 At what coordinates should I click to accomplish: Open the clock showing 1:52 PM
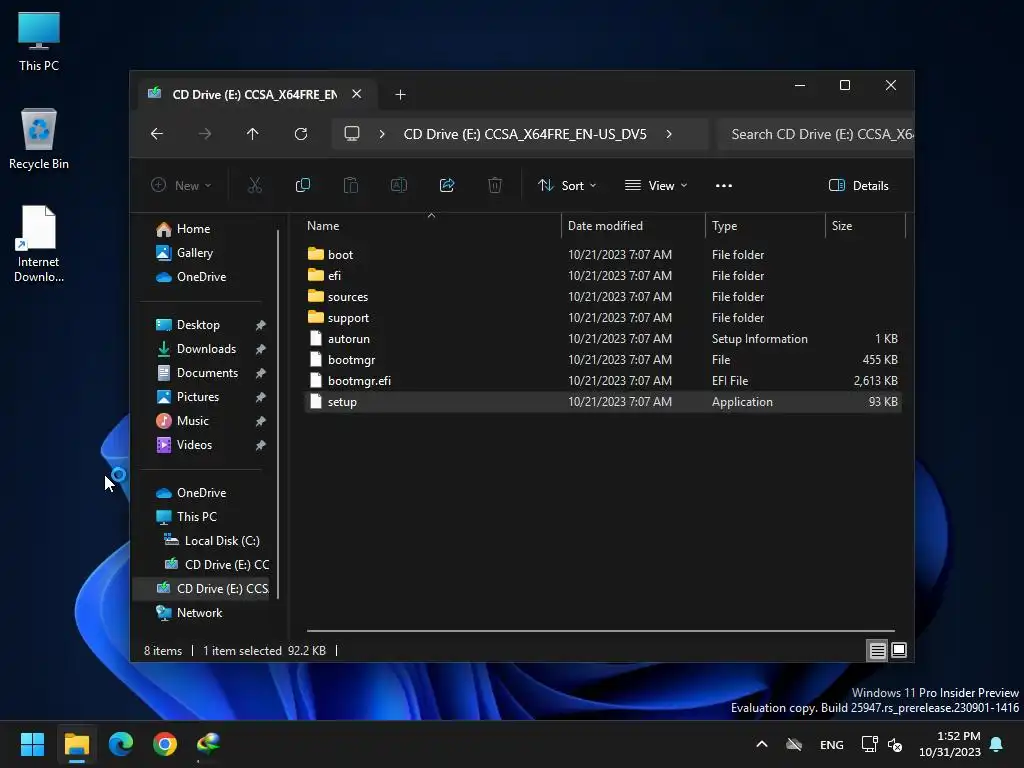[x=950, y=744]
